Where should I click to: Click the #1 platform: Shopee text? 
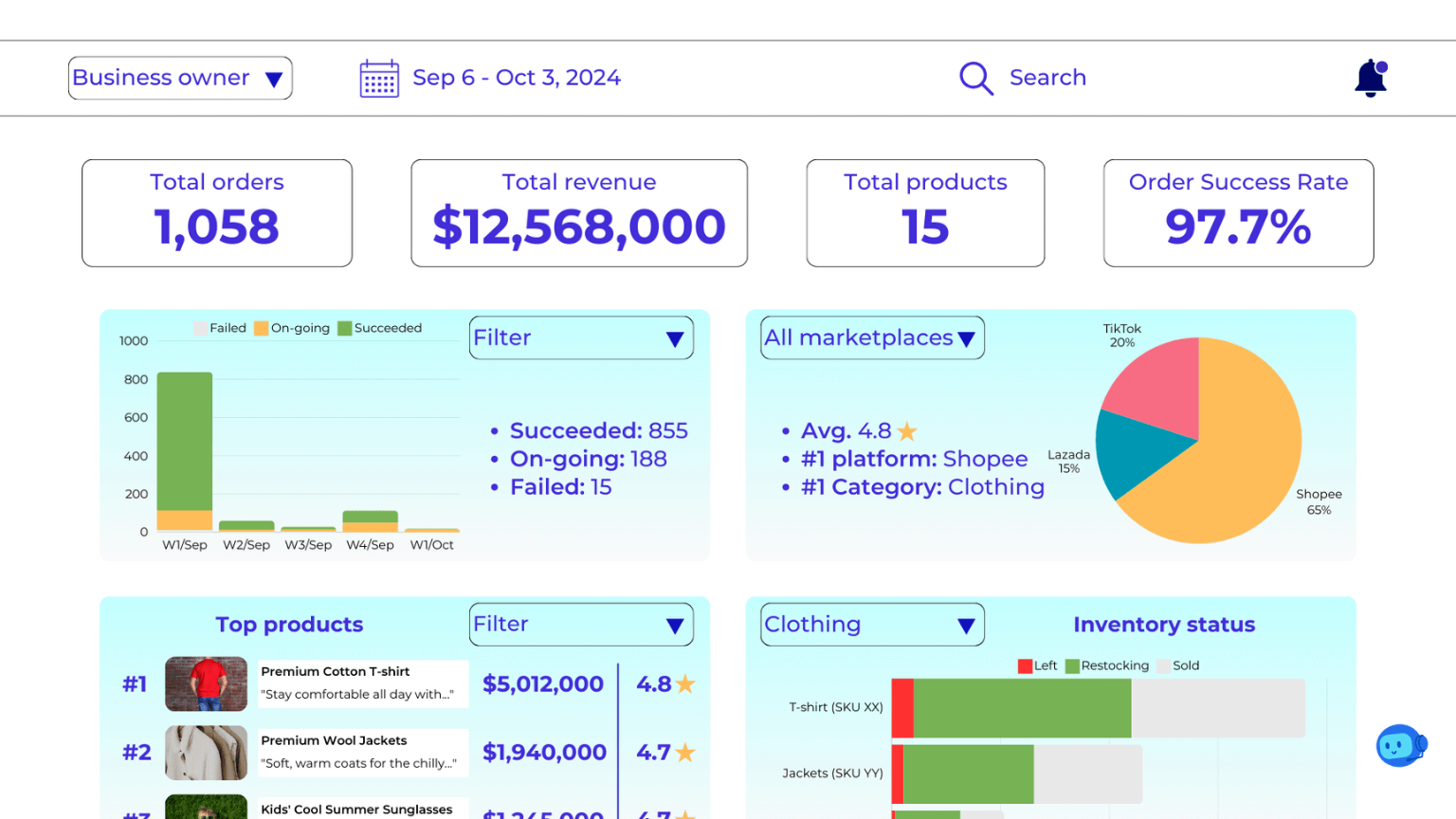coord(915,459)
